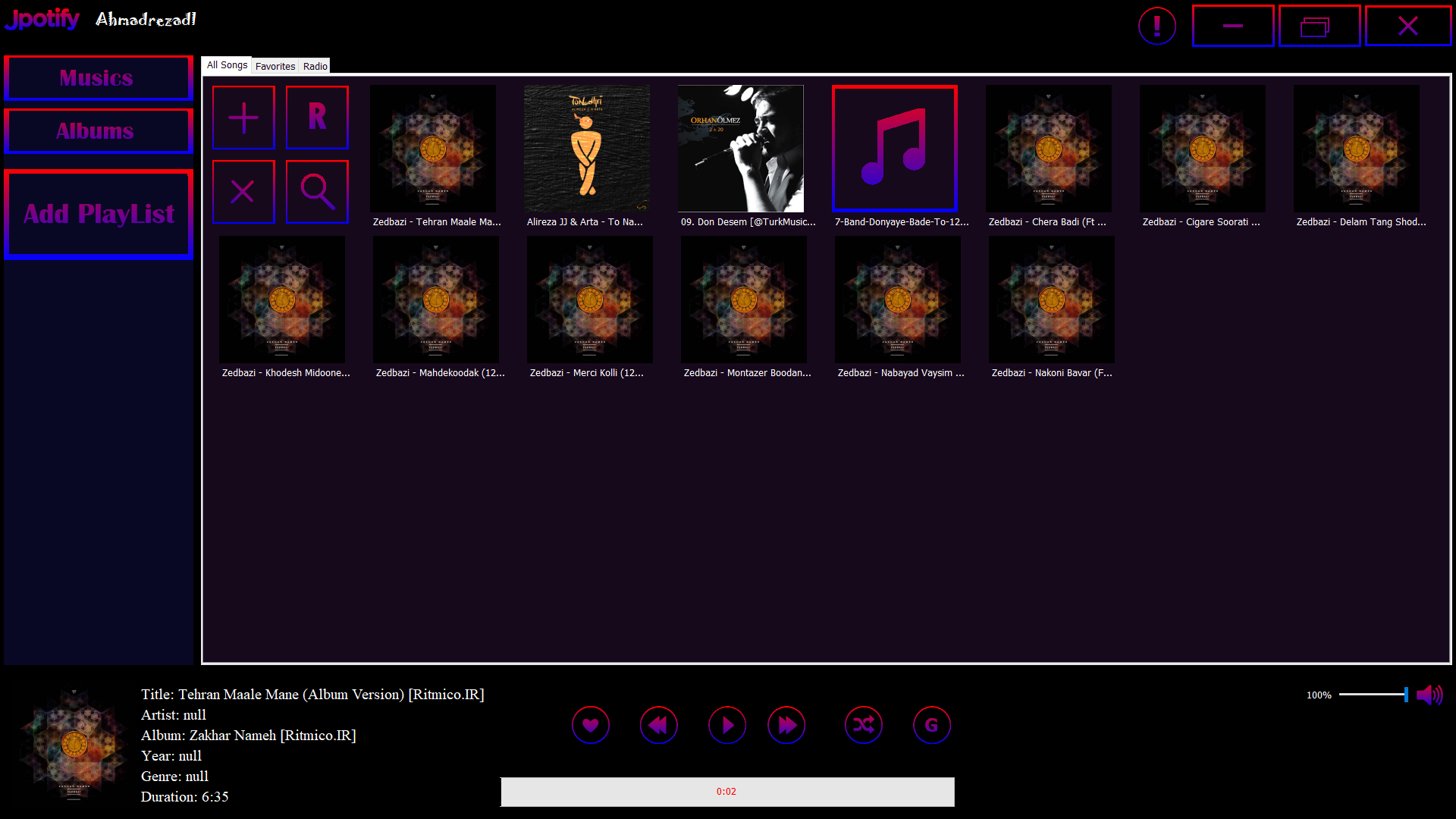Mute using the speaker volume icon

point(1430,695)
